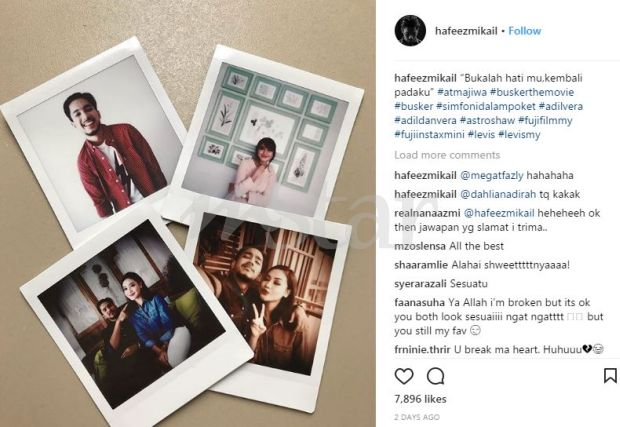The width and height of the screenshot is (620, 427).
Task: Like the post with the heart icon
Action: (x=404, y=376)
